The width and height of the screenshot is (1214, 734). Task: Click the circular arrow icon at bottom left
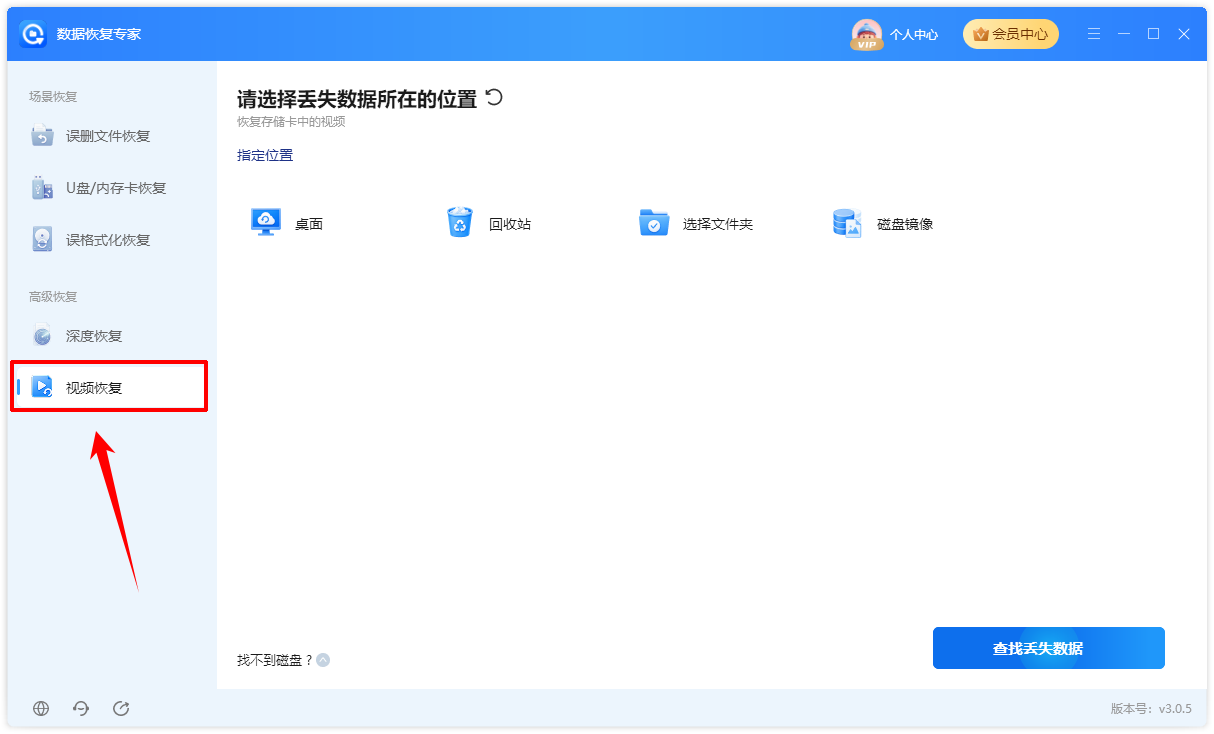point(121,708)
